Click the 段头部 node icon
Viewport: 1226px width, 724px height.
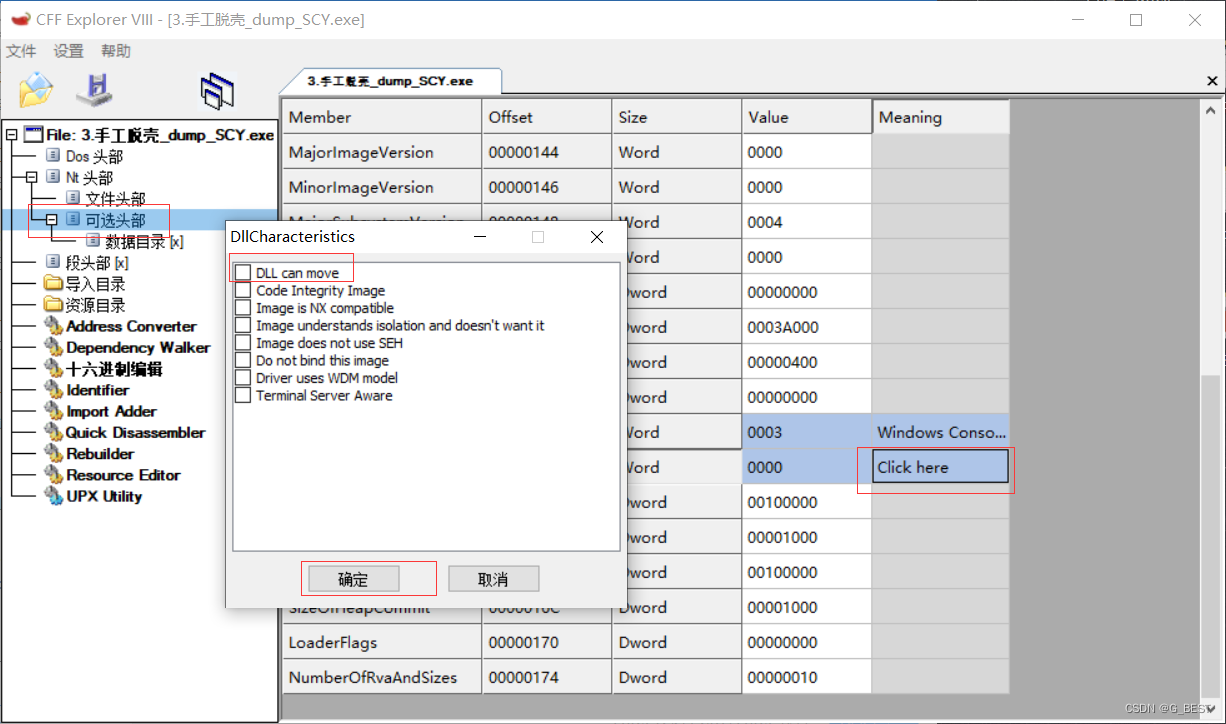(54, 262)
